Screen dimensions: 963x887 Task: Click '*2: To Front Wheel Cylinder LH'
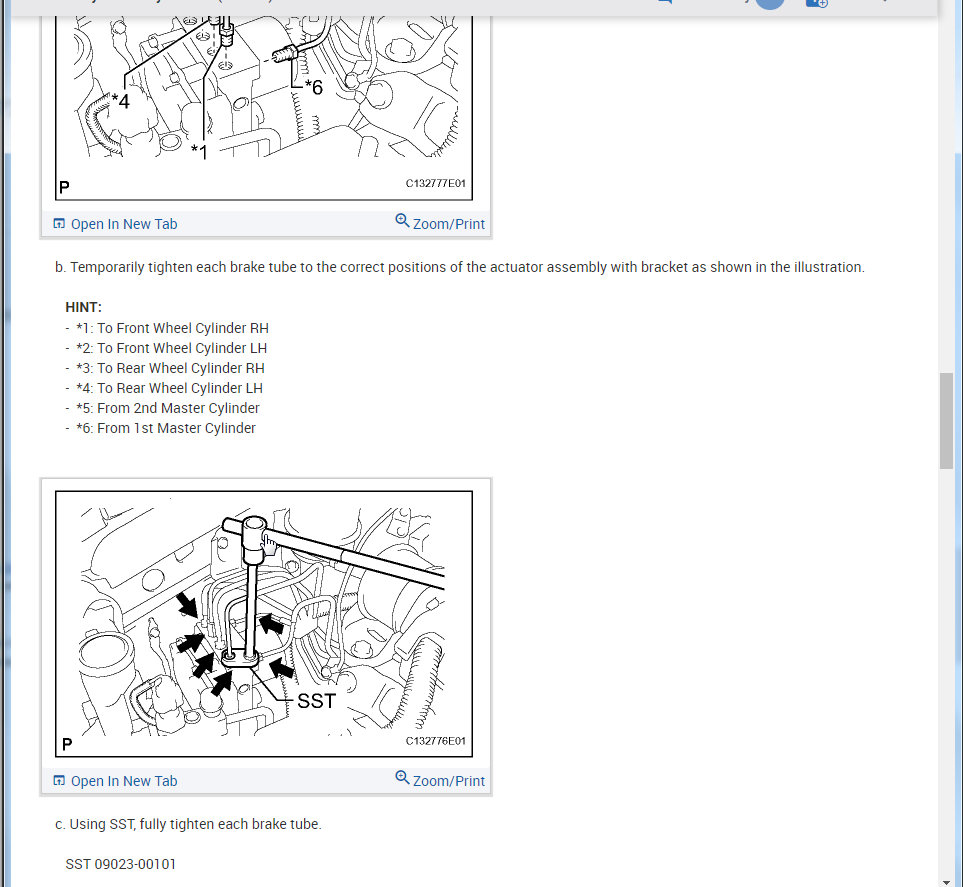coord(171,348)
